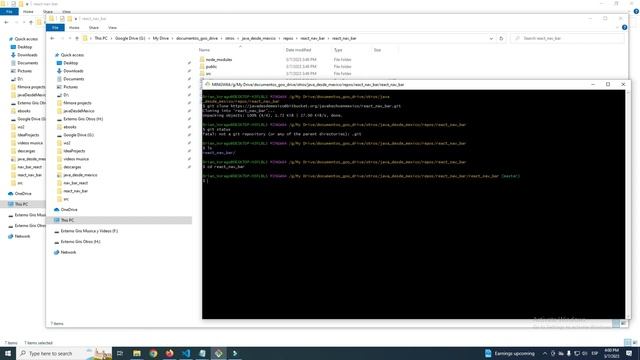Refresh the front Explorer folder view
This screenshot has height=360, width=640.
pyautogui.click(x=501, y=38)
